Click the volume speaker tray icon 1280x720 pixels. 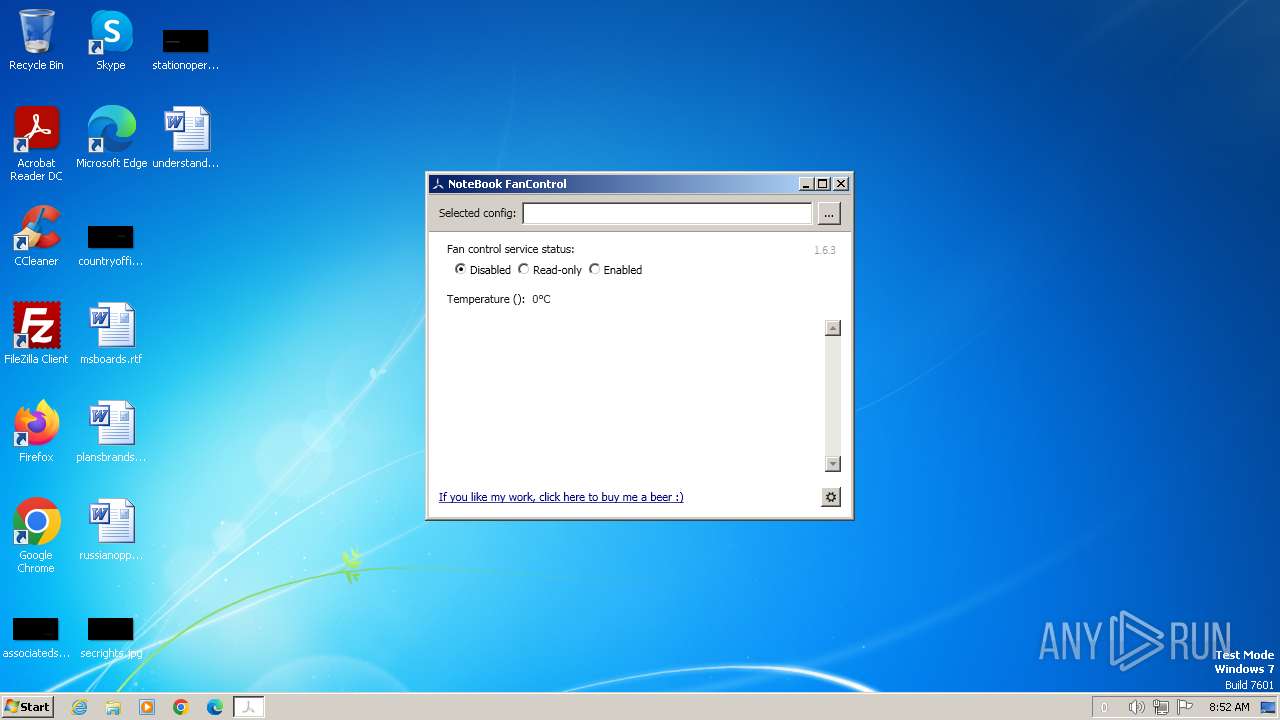click(x=1136, y=707)
